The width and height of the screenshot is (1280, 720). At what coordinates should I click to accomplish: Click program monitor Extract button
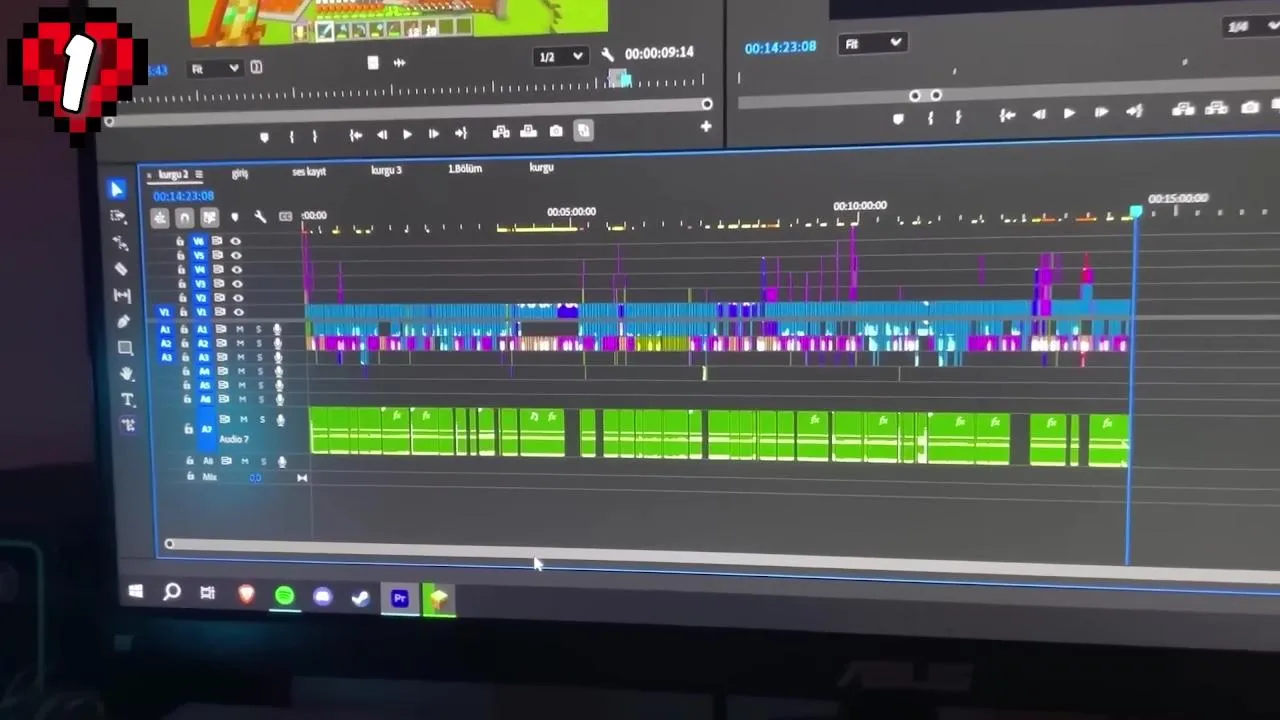click(1216, 108)
